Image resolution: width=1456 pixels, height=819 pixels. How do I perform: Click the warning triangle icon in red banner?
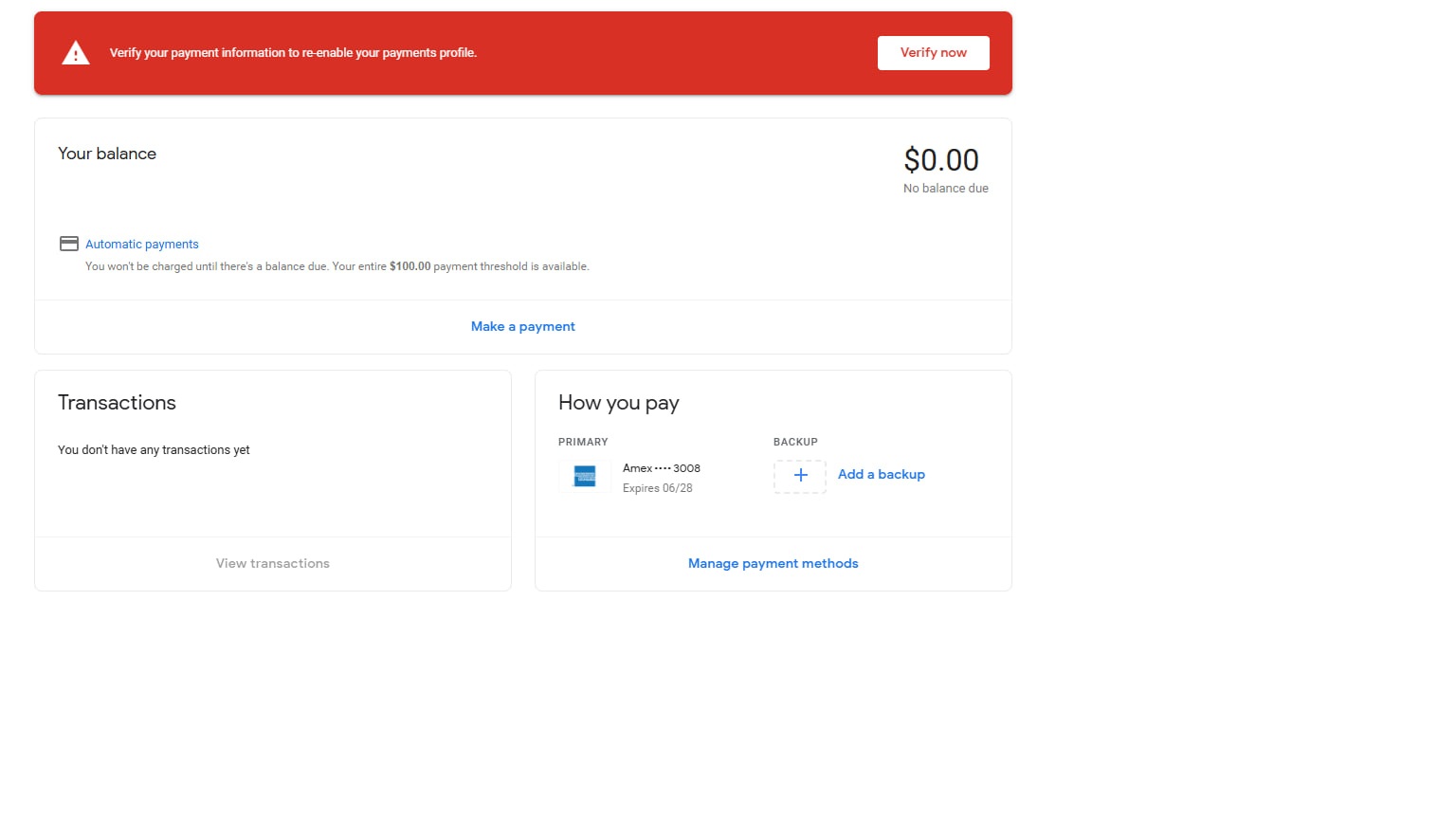[76, 53]
